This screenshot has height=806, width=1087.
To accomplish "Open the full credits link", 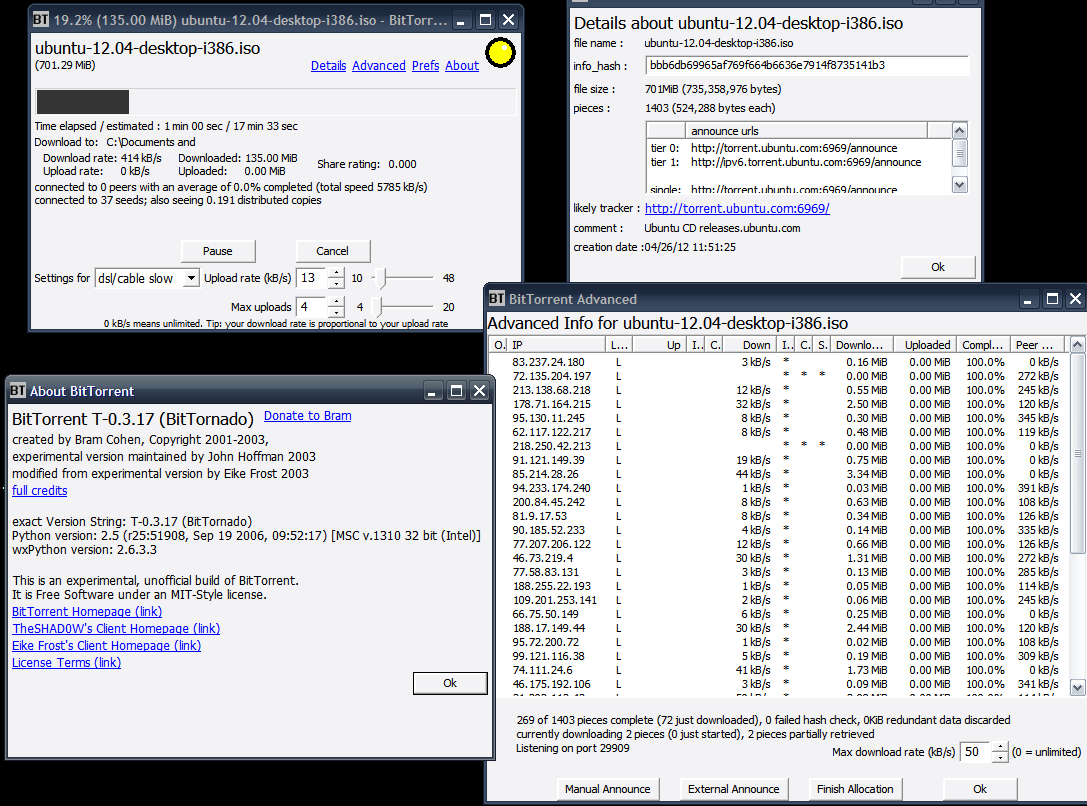I will point(40,491).
